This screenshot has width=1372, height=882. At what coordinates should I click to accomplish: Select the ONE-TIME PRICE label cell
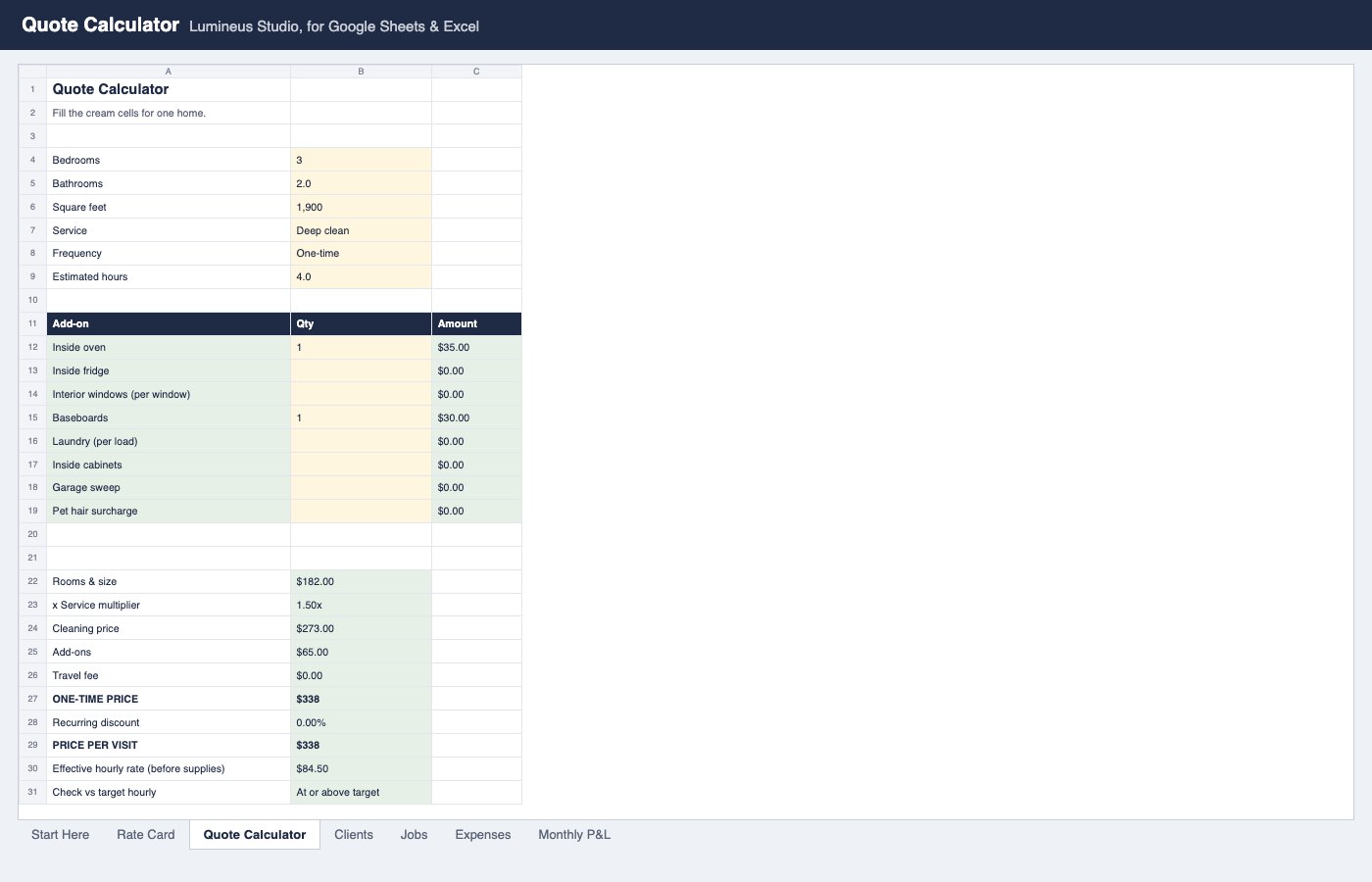pos(169,699)
